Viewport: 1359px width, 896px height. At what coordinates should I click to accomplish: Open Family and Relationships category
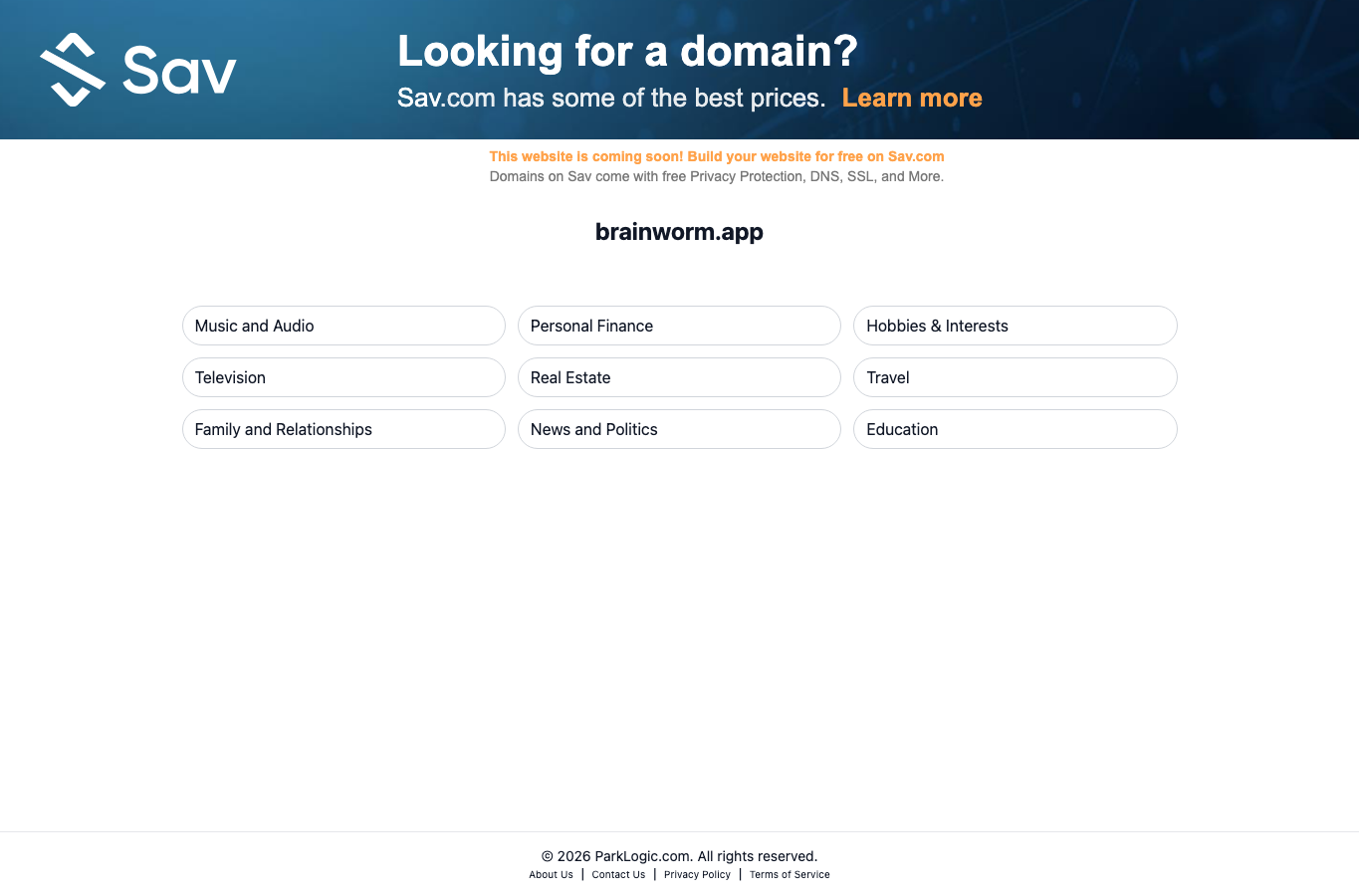tap(343, 429)
